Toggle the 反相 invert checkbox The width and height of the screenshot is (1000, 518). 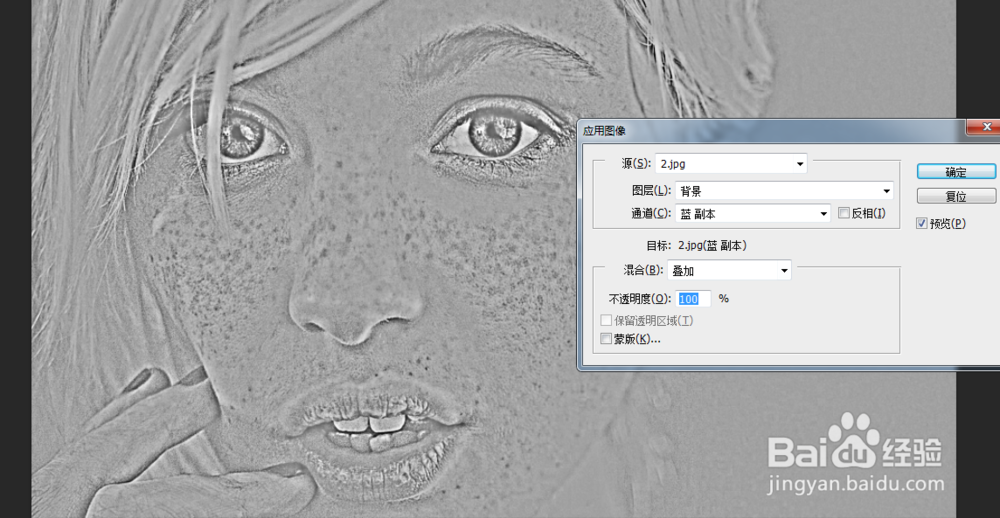click(x=844, y=213)
